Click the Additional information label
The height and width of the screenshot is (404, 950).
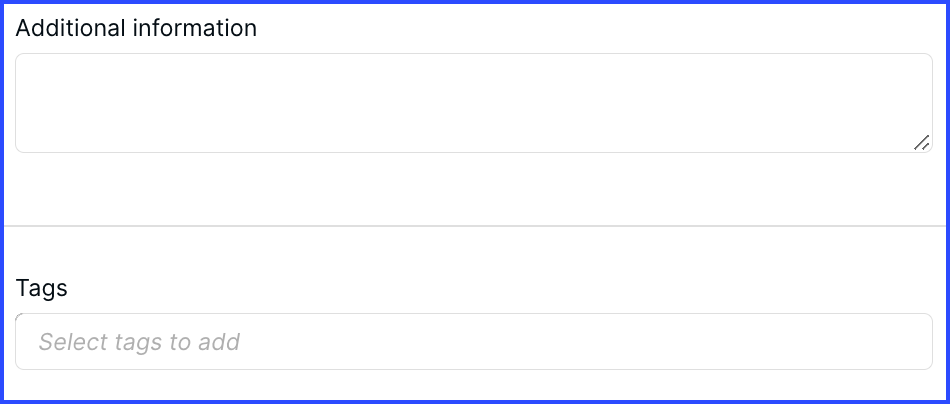[136, 28]
